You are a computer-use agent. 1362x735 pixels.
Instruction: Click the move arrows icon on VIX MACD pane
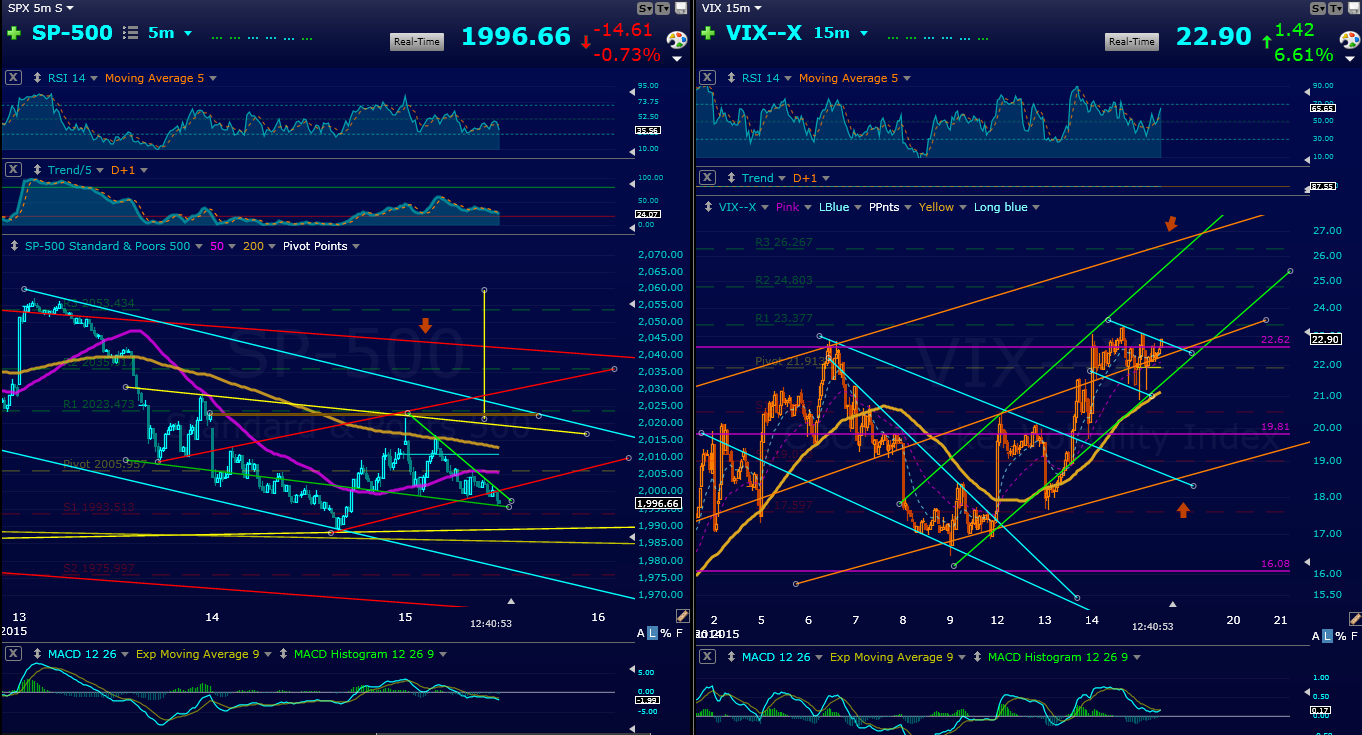click(733, 657)
